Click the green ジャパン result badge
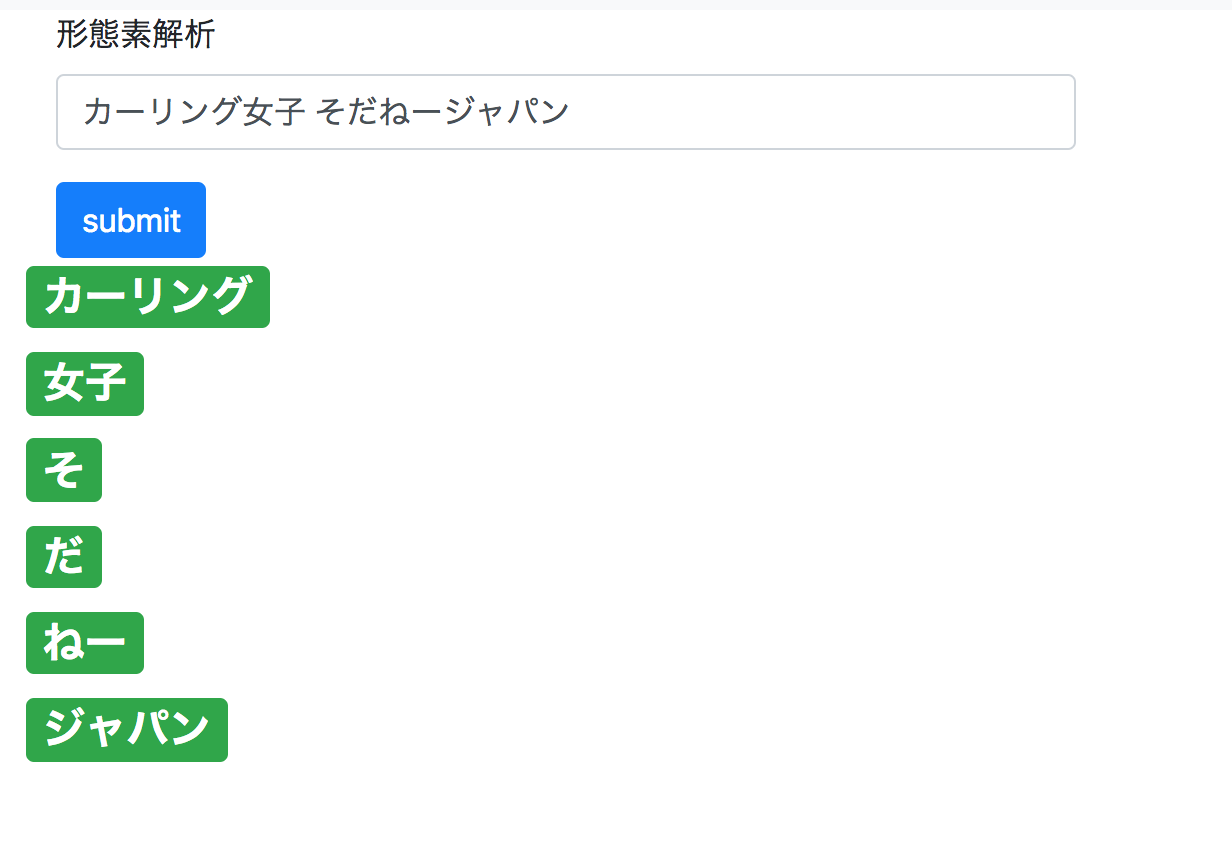 [x=127, y=730]
